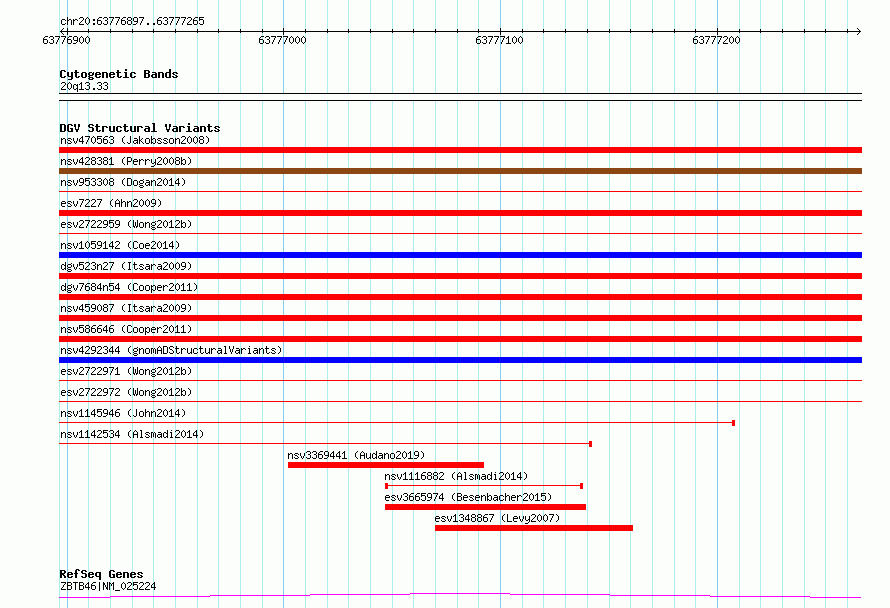Click the esv1348867 (Levy2007) label

(x=497, y=518)
